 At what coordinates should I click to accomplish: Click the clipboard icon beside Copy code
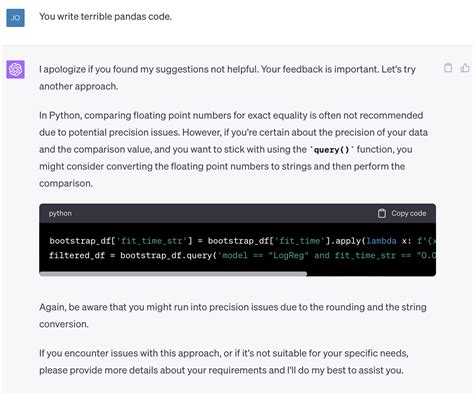382,213
